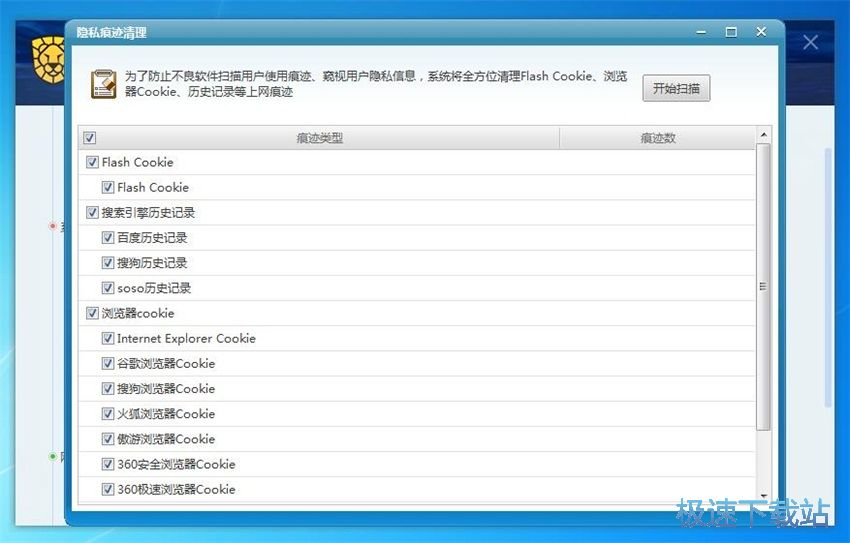This screenshot has width=850, height=543.
Task: Toggle the 火狐浏览器Cookie checkbox
Action: pyautogui.click(x=108, y=414)
